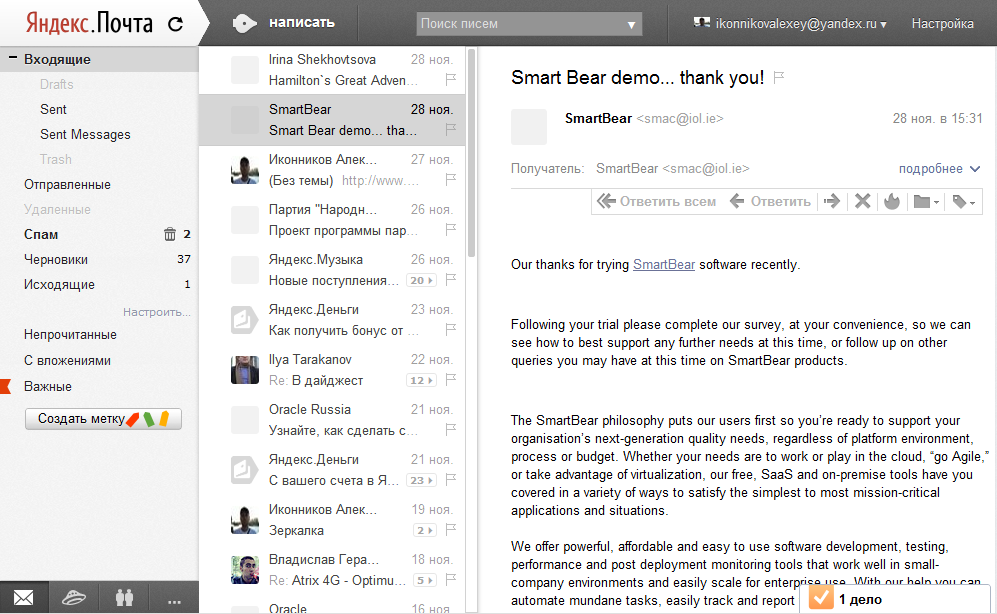Reply to all with Ответить всем

tap(656, 201)
